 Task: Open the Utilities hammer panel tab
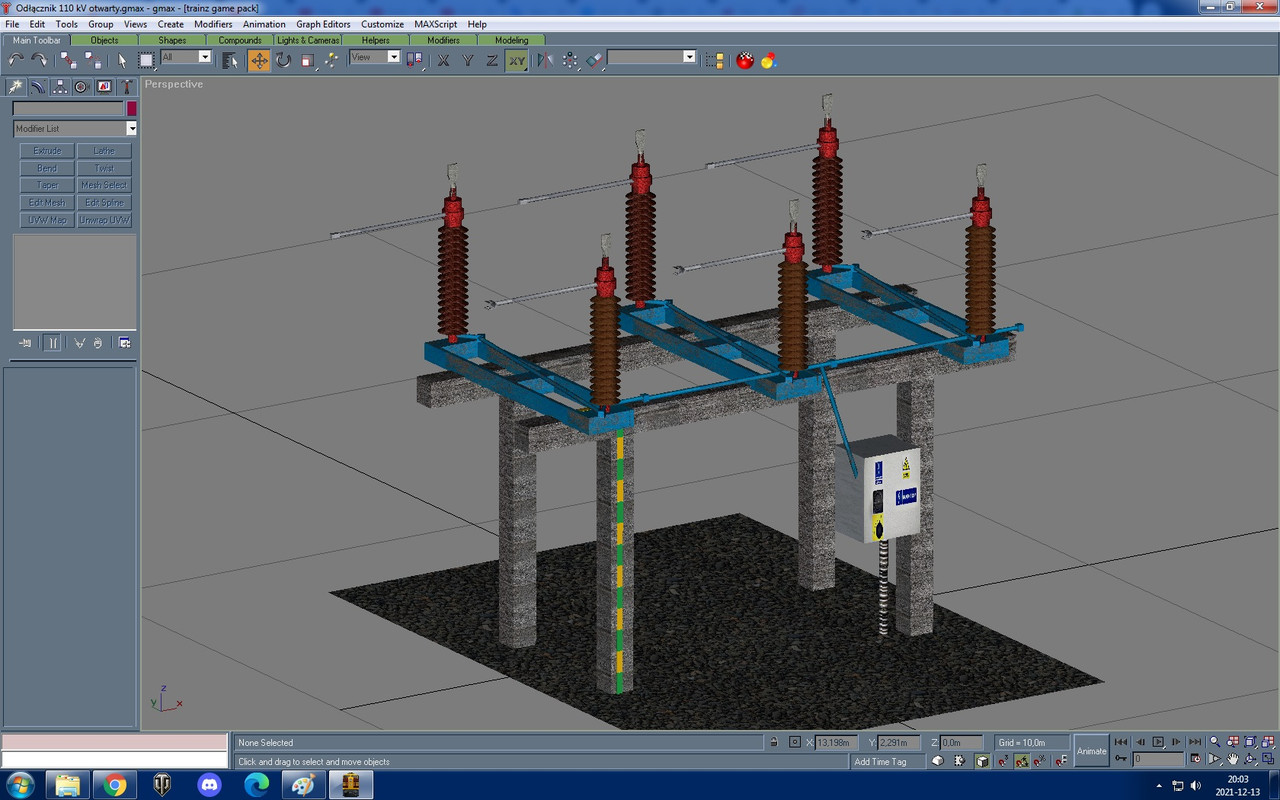point(126,87)
